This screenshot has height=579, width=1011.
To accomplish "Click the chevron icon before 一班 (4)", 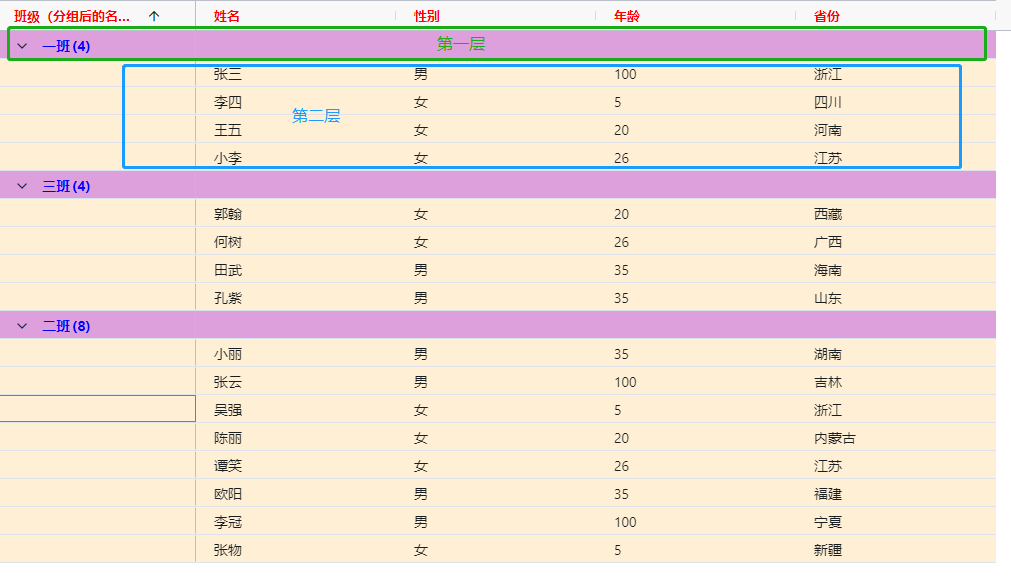I will [23, 45].
